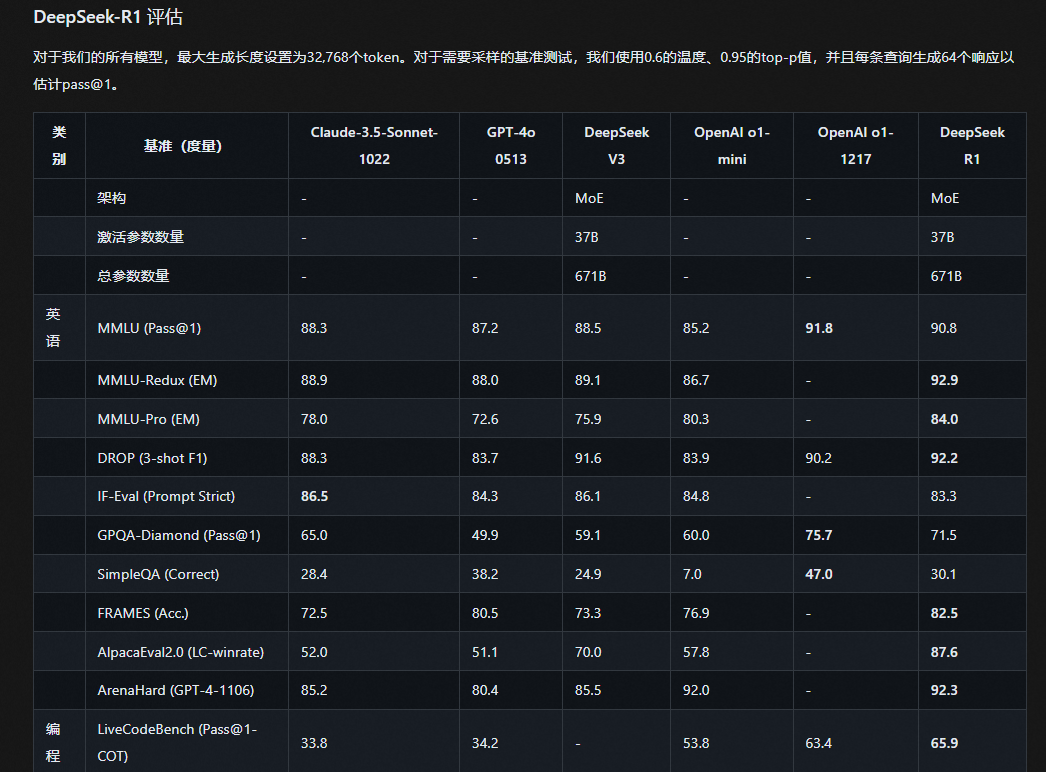The height and width of the screenshot is (772, 1046).
Task: Select the 'AlpacaEval2.0 (LC-winrate)' benchmark label
Action: [x=181, y=653]
